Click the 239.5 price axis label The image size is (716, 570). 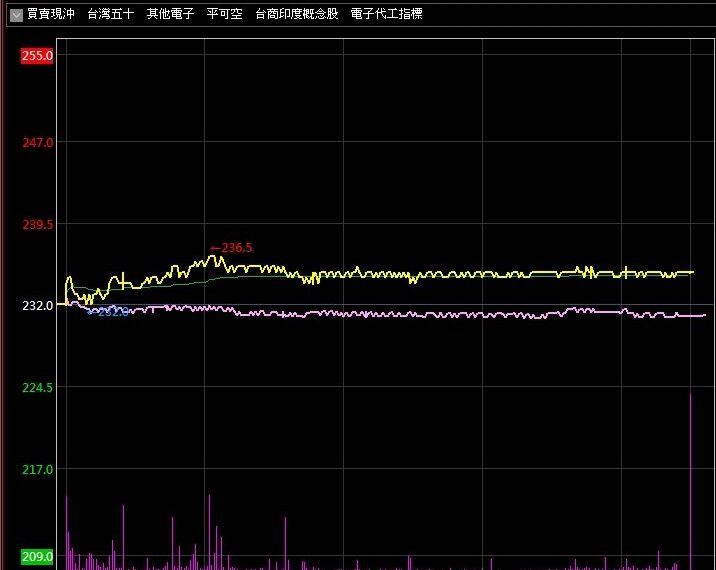pyautogui.click(x=37, y=225)
